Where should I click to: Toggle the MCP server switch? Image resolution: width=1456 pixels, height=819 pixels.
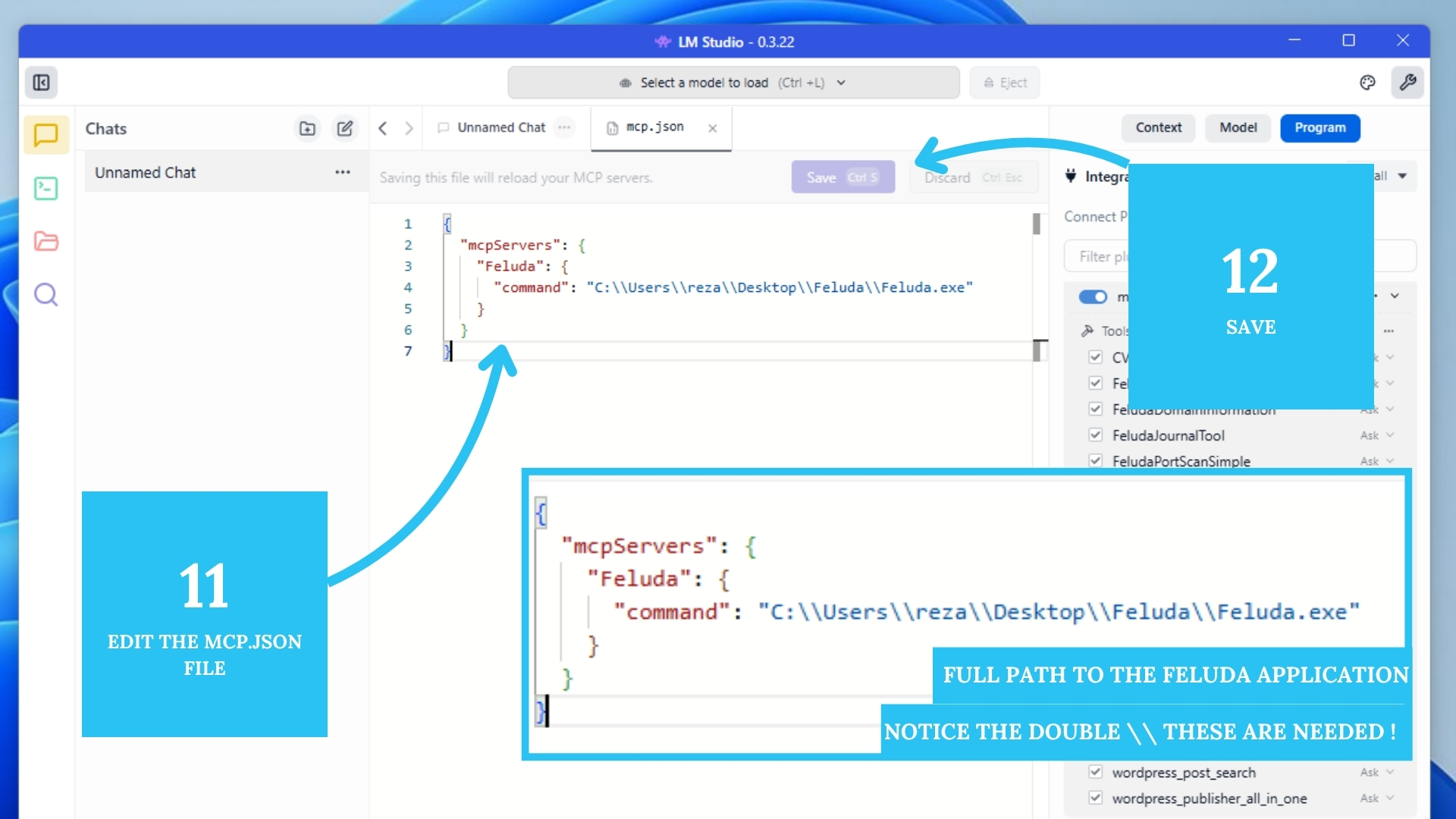1093,297
